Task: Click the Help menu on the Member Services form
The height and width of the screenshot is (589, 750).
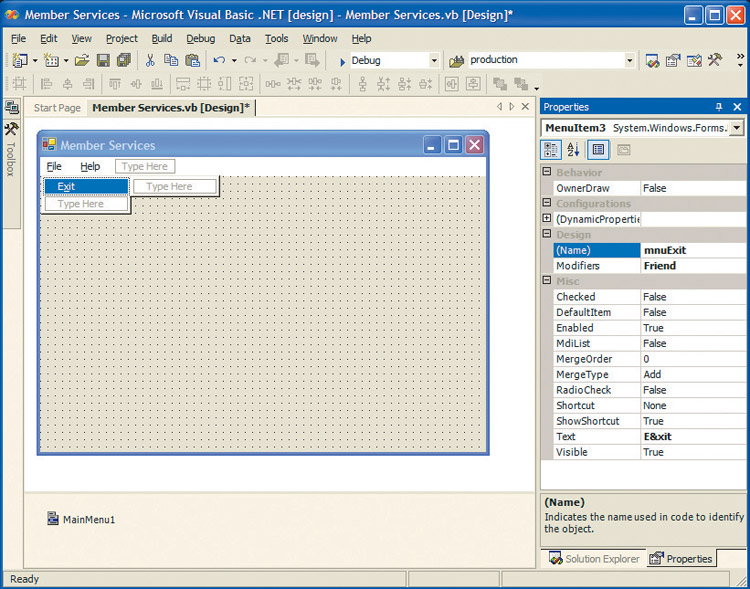Action: click(x=90, y=166)
